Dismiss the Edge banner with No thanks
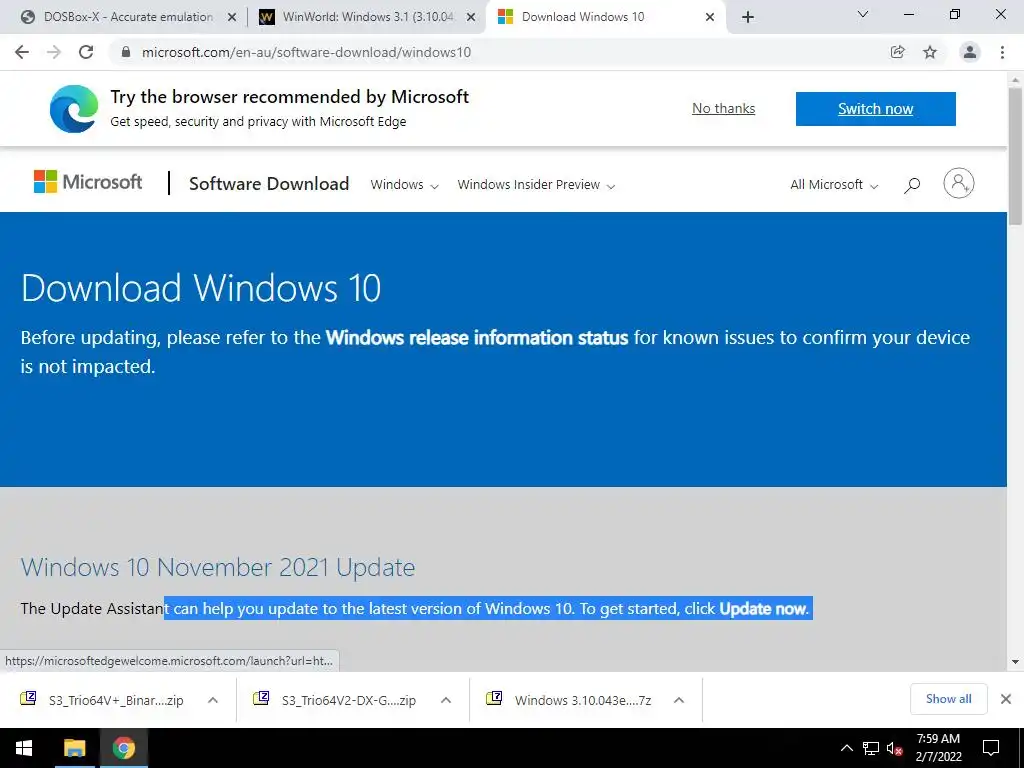The width and height of the screenshot is (1024, 768). (x=724, y=108)
